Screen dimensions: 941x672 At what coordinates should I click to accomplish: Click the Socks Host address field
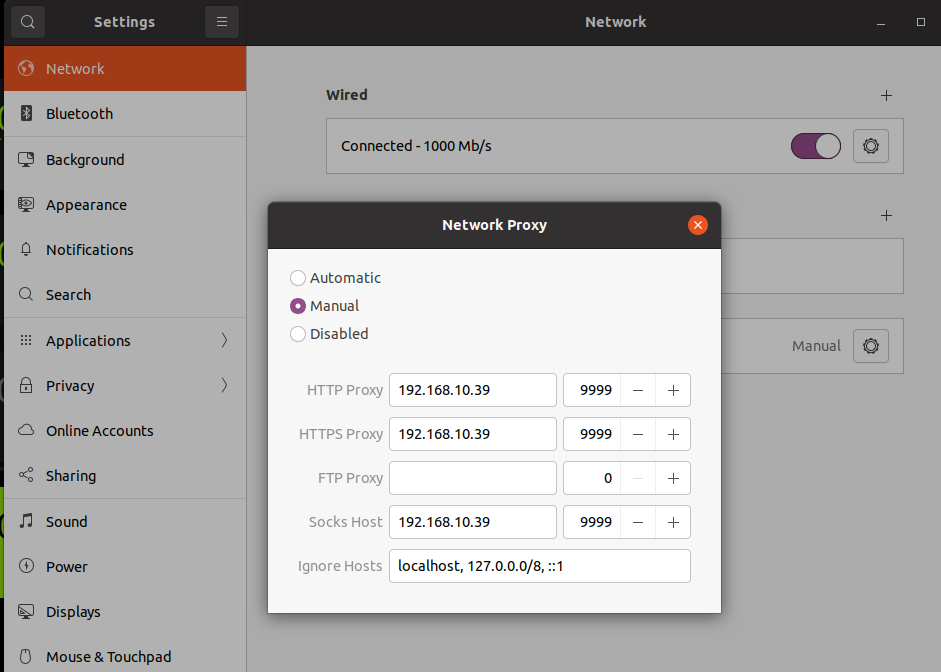(x=473, y=522)
